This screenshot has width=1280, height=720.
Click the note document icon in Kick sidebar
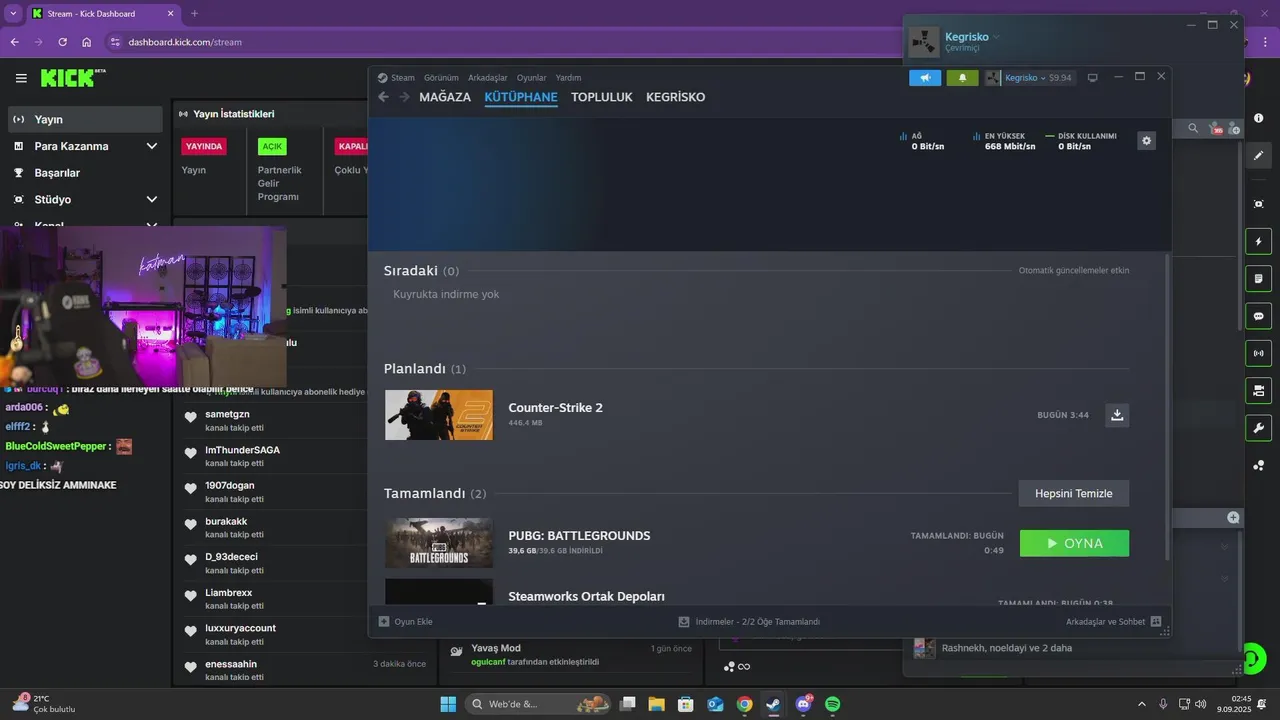(x=1258, y=278)
